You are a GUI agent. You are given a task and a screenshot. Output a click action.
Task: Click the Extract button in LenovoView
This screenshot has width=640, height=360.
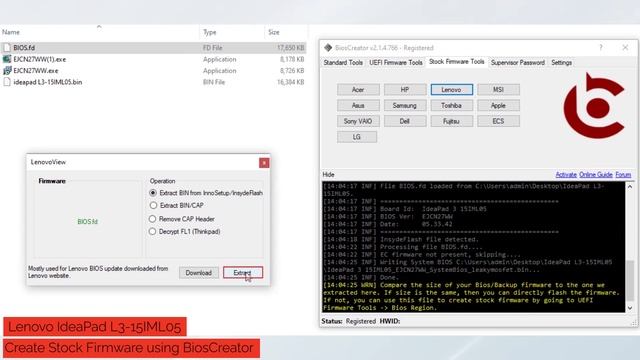coord(243,273)
